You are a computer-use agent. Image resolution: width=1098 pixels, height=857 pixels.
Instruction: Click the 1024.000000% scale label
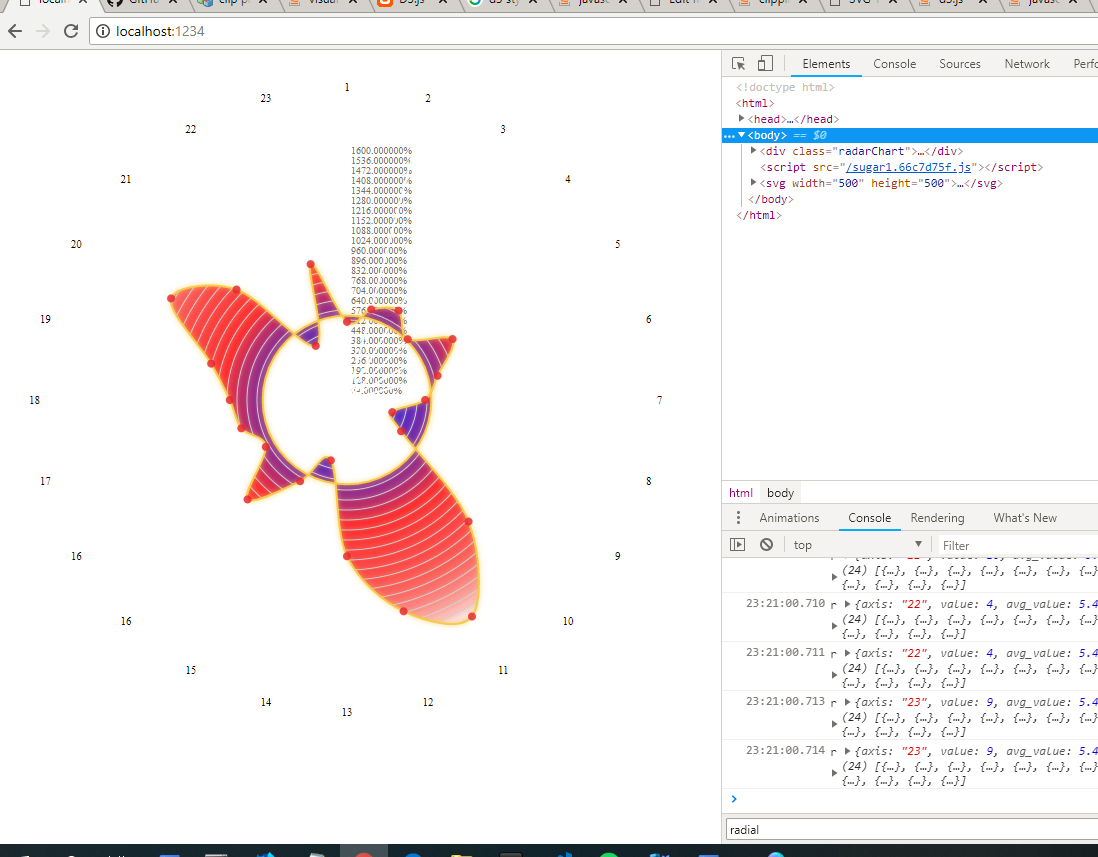[x=382, y=241]
